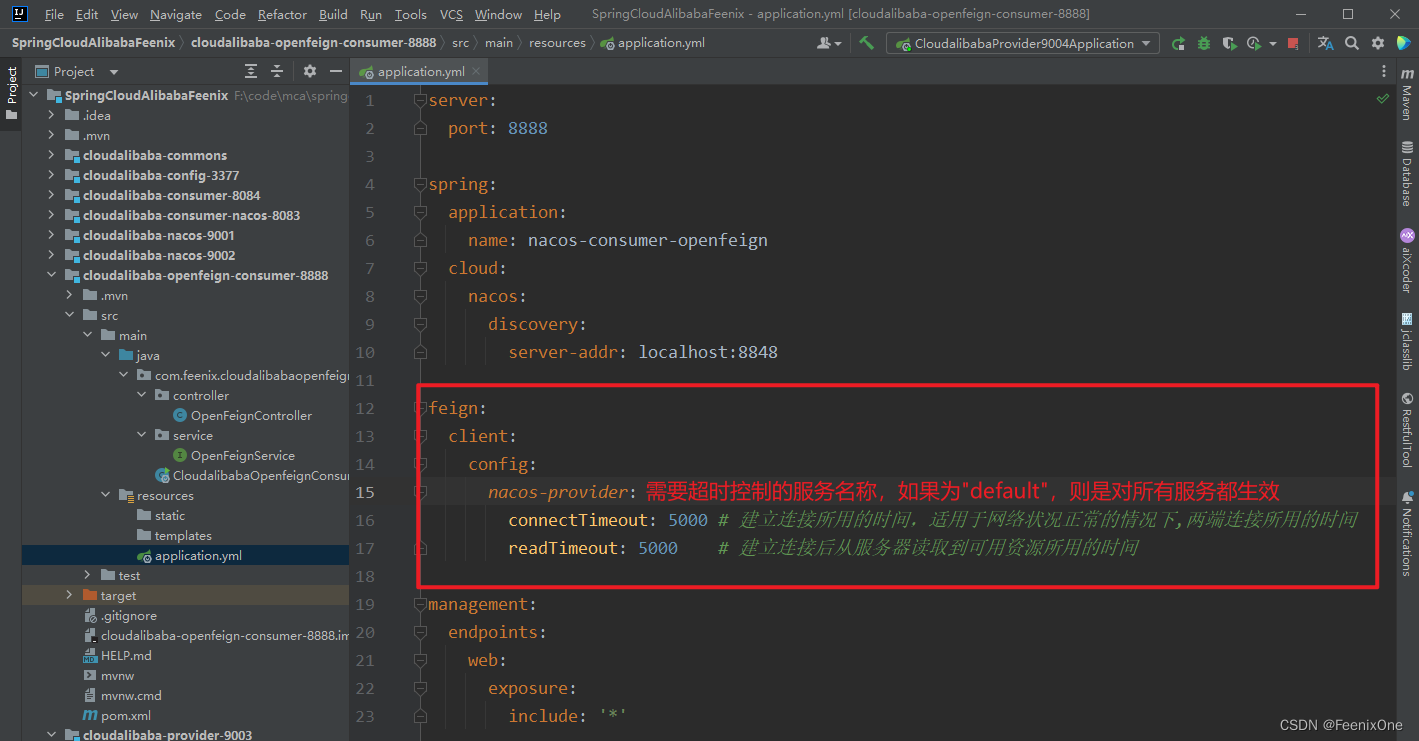Click the application.yml breadcrumb

(x=652, y=43)
